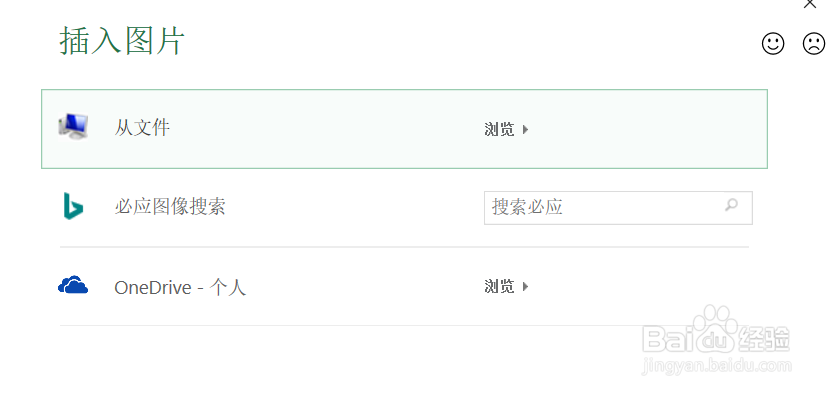Image resolution: width=837 pixels, height=394 pixels.
Task: Close the 插入图片 dialog with the X
Action: click(810, 4)
